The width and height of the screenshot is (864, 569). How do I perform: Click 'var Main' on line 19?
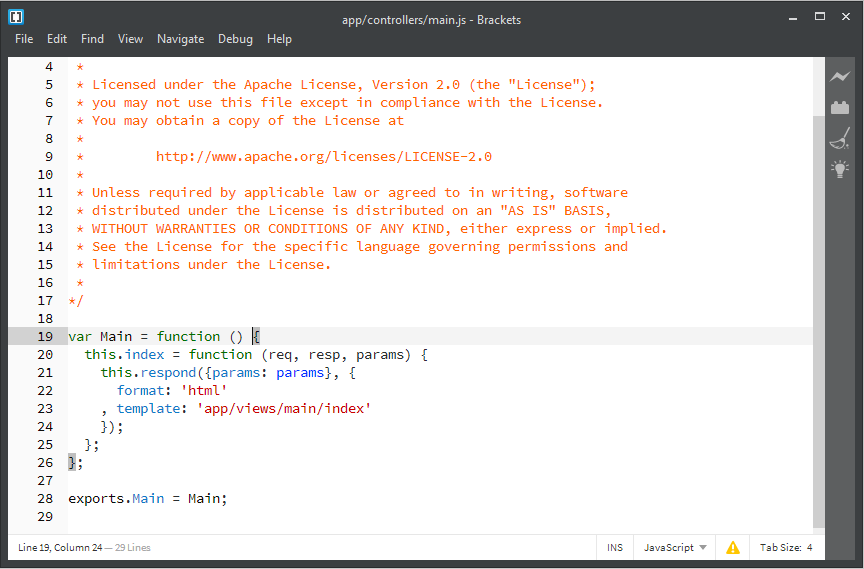[x=100, y=337]
